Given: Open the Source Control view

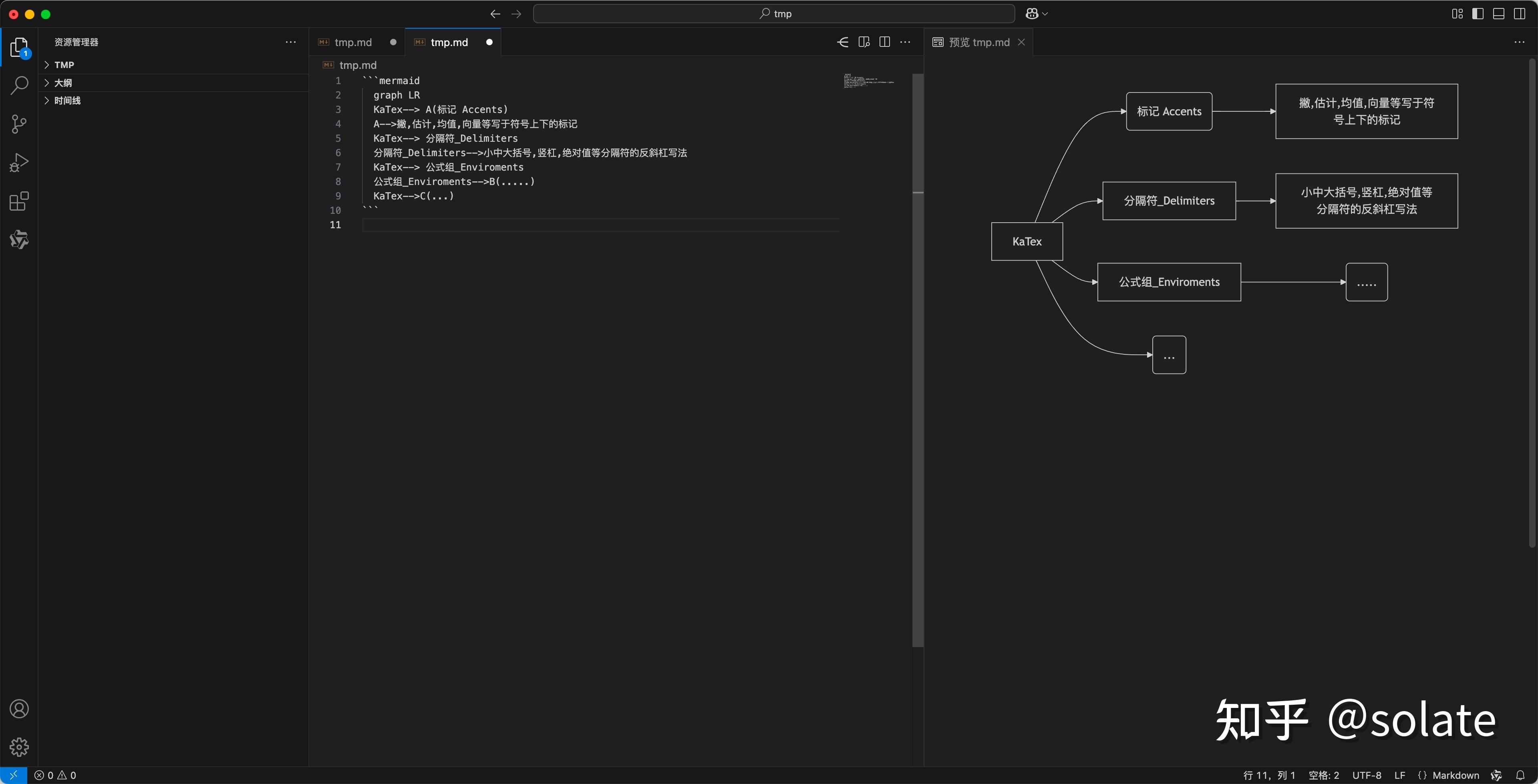Looking at the screenshot, I should coord(18,124).
